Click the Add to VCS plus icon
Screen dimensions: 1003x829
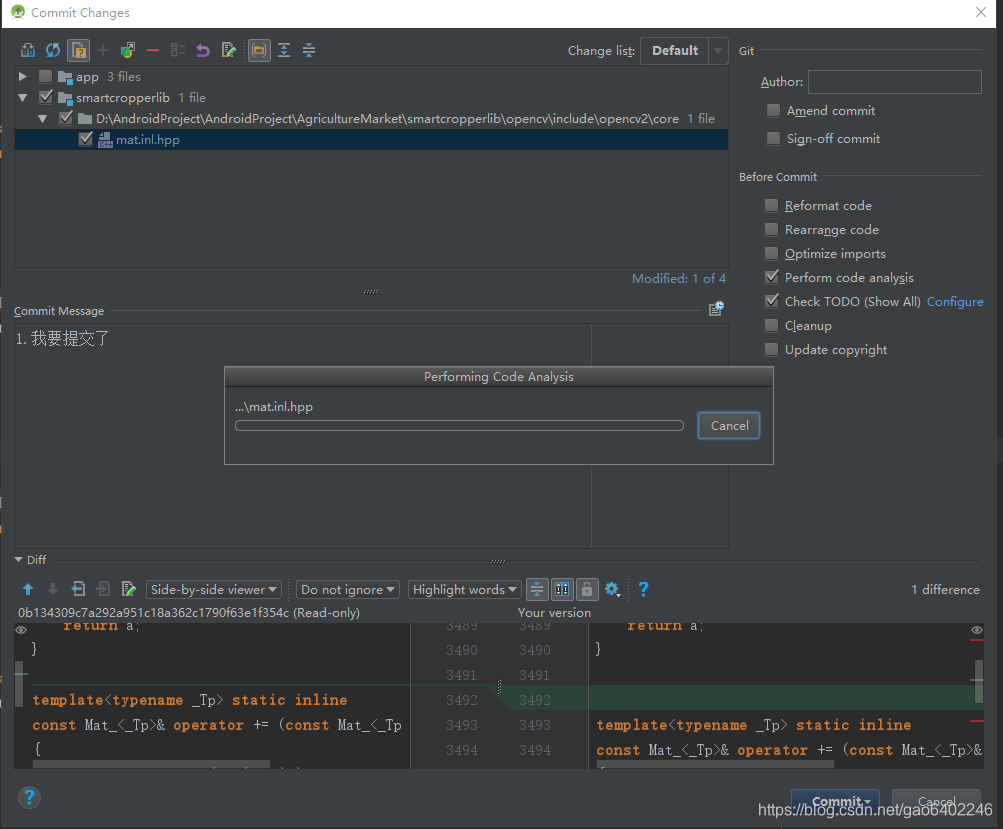(x=103, y=51)
